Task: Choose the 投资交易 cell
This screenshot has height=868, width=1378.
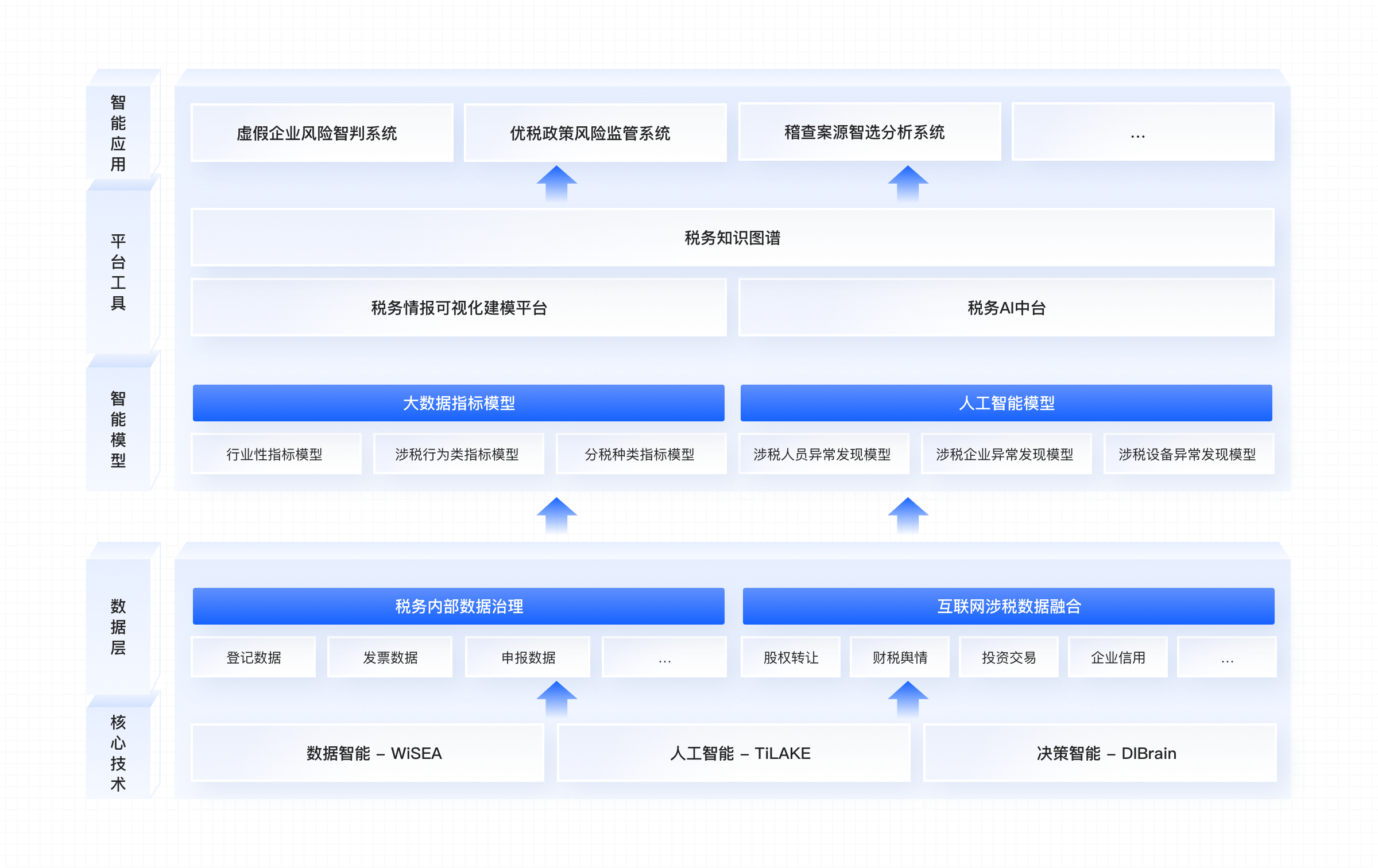Action: 1009,657
